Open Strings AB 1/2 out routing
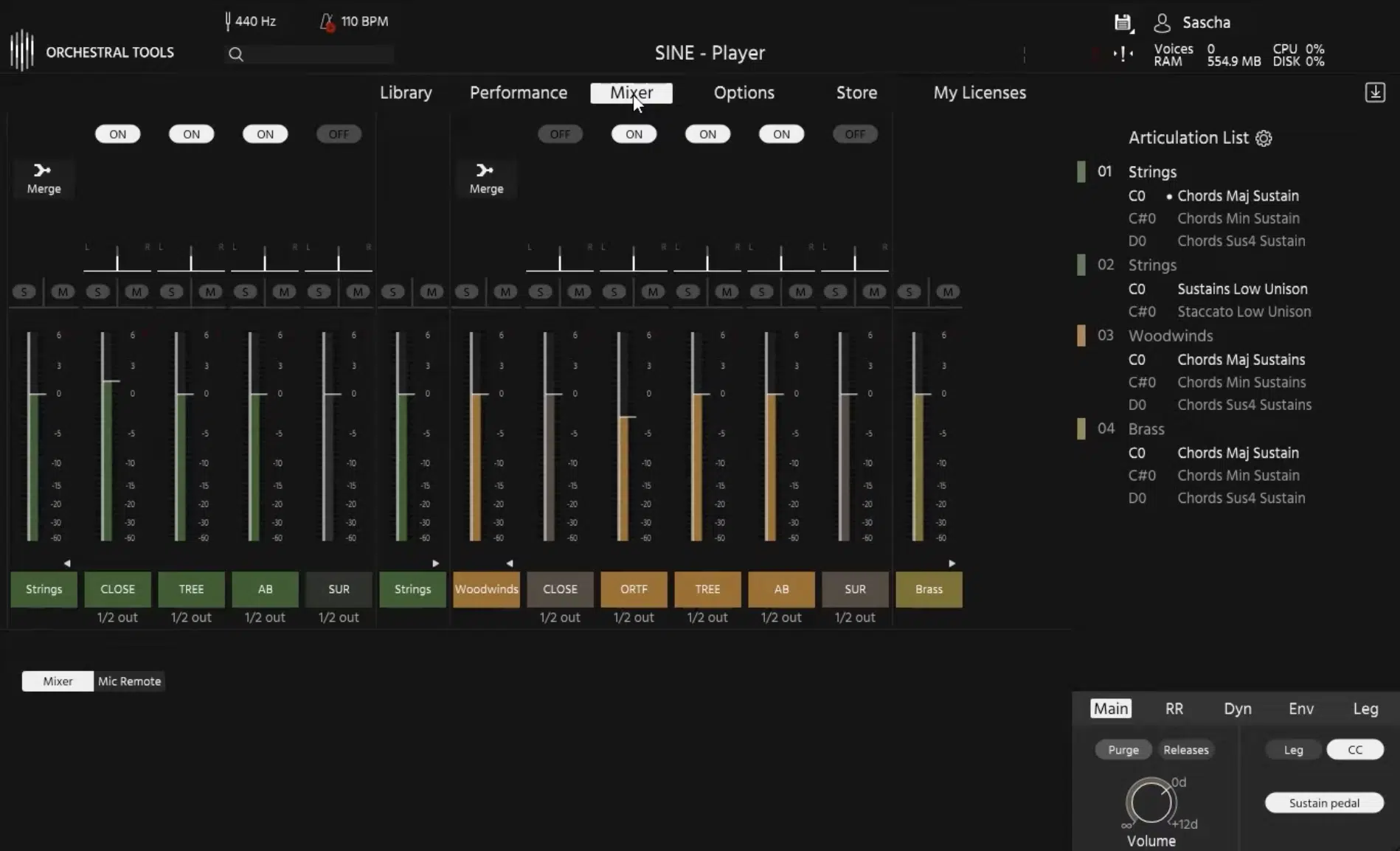Viewport: 1400px width, 851px height. [x=265, y=617]
